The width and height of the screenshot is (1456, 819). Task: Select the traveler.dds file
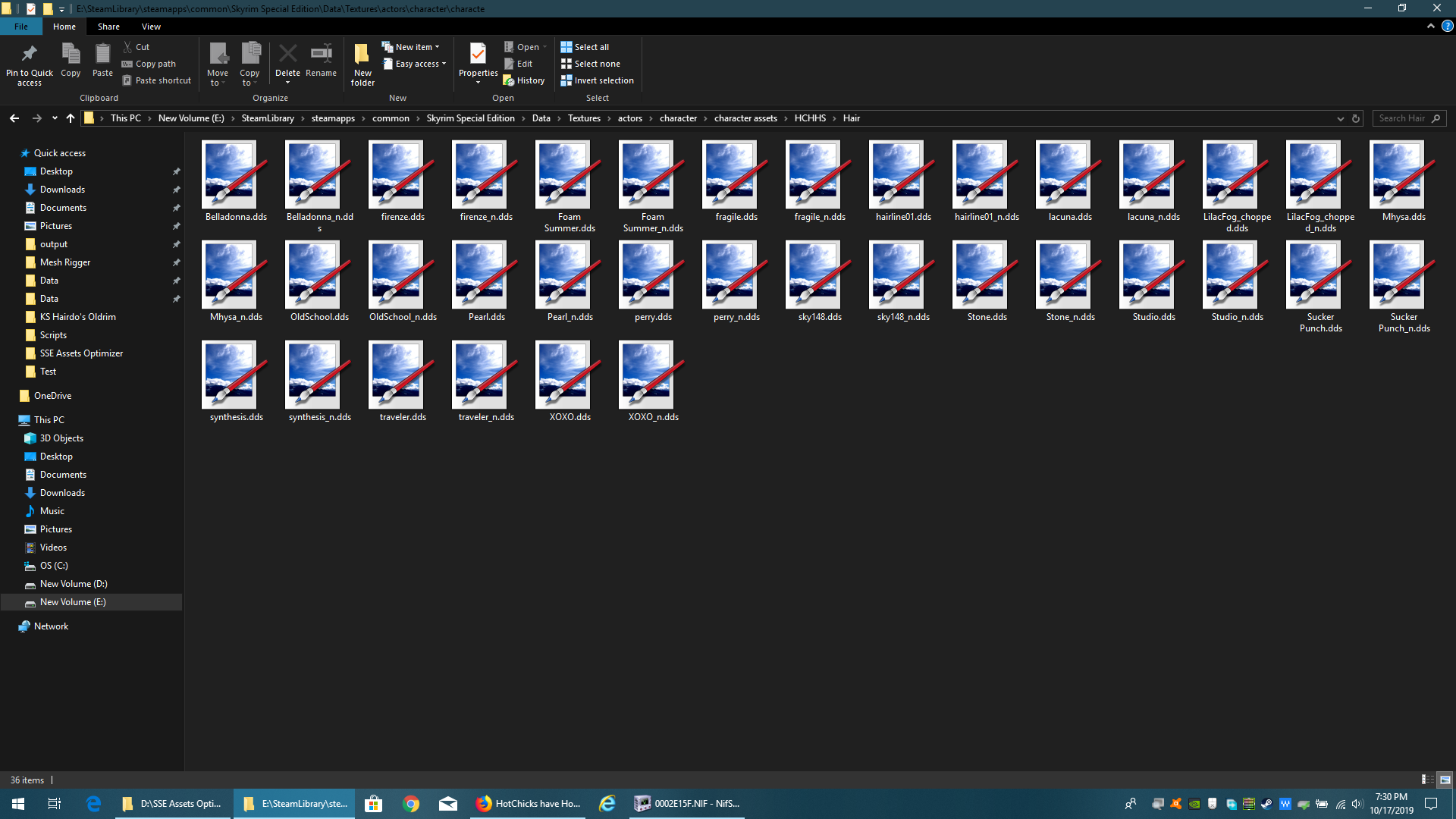(403, 382)
